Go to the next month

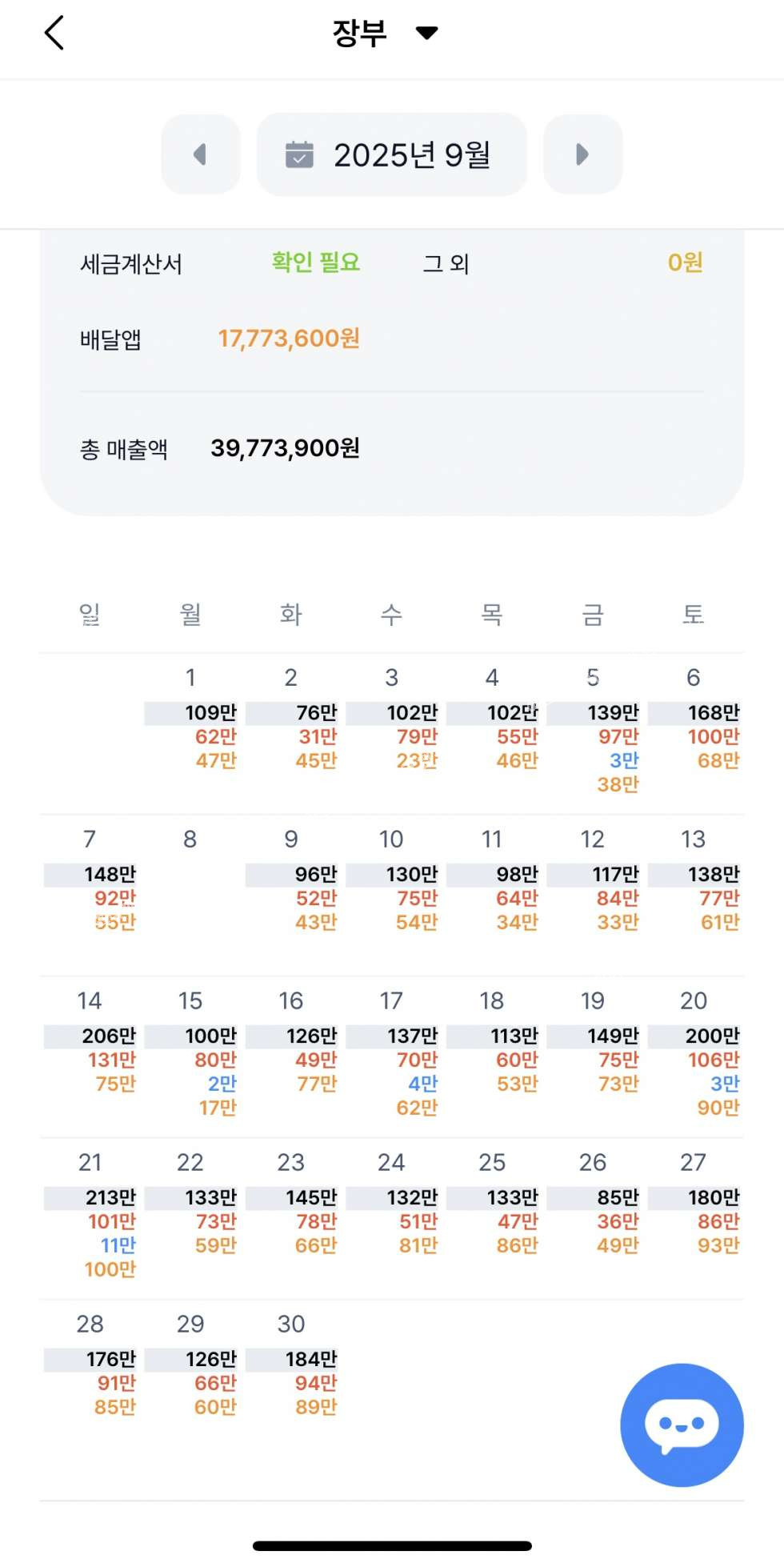[x=582, y=154]
